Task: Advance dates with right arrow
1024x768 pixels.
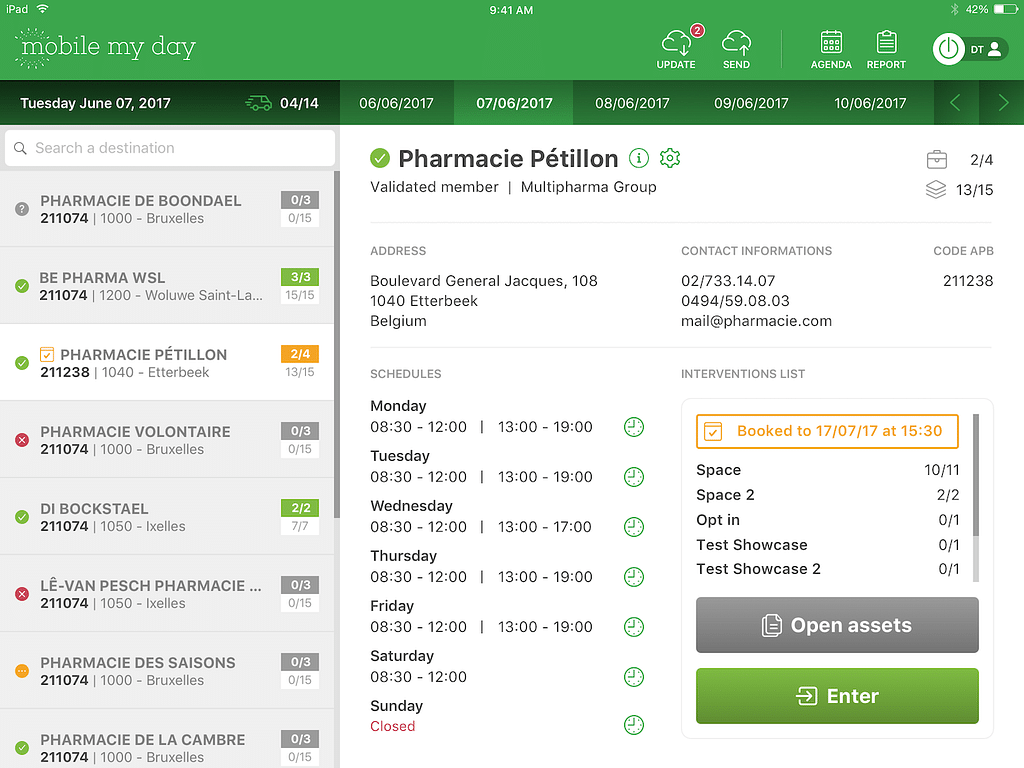Action: 1003,103
